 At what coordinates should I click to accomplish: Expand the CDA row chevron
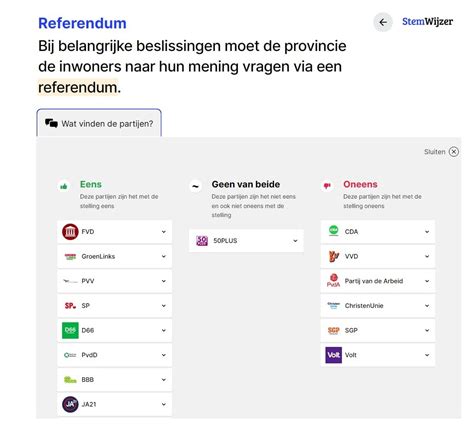pyautogui.click(x=427, y=232)
